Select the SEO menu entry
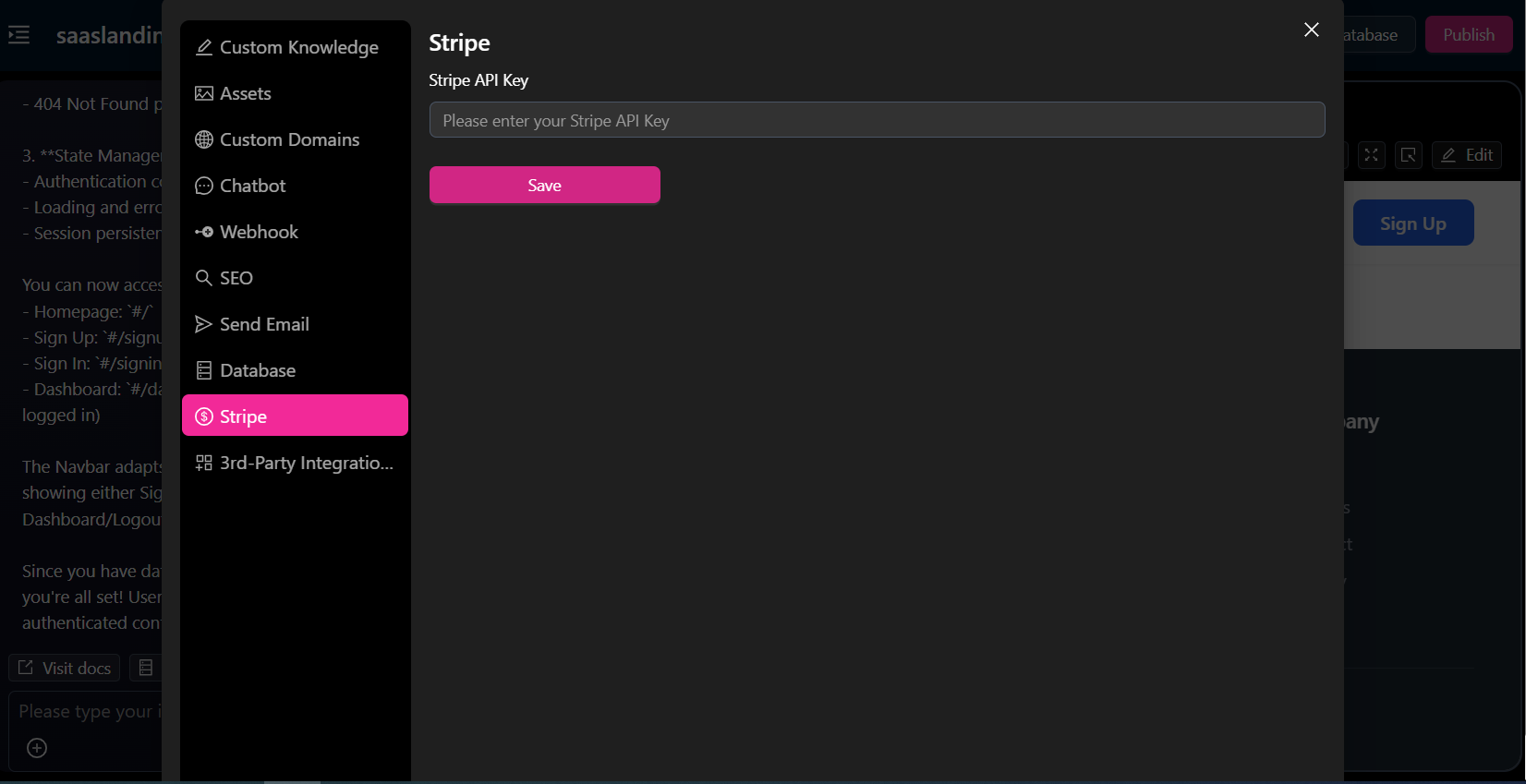This screenshot has height=784, width=1526. 295,278
